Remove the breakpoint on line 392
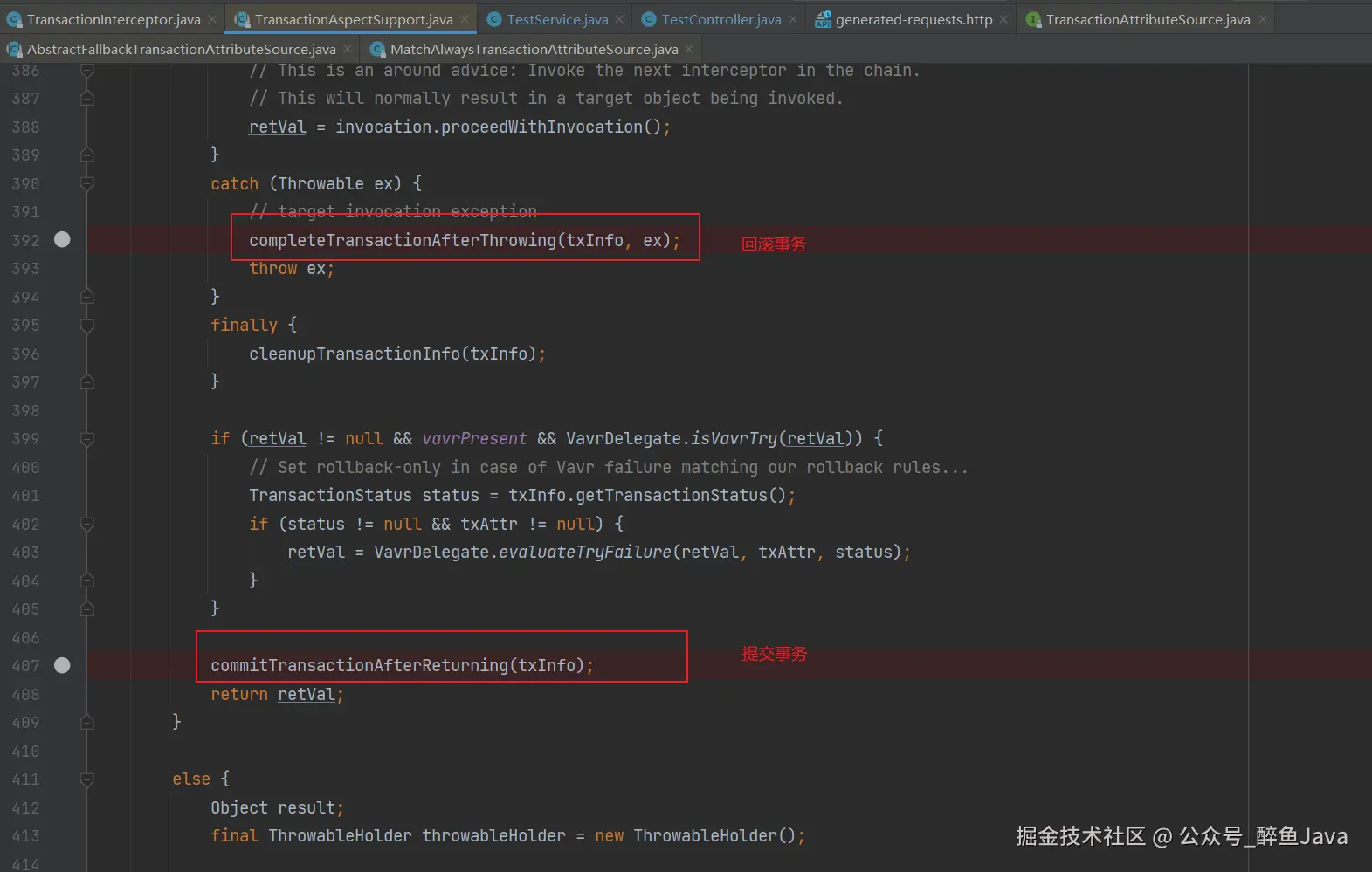 [x=62, y=239]
